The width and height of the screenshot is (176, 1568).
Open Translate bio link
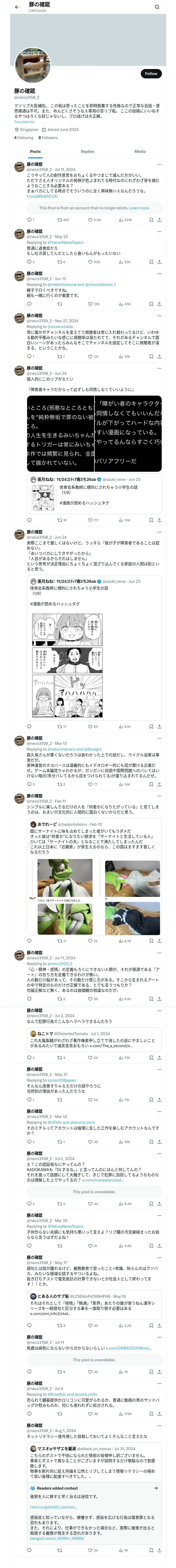(24, 122)
